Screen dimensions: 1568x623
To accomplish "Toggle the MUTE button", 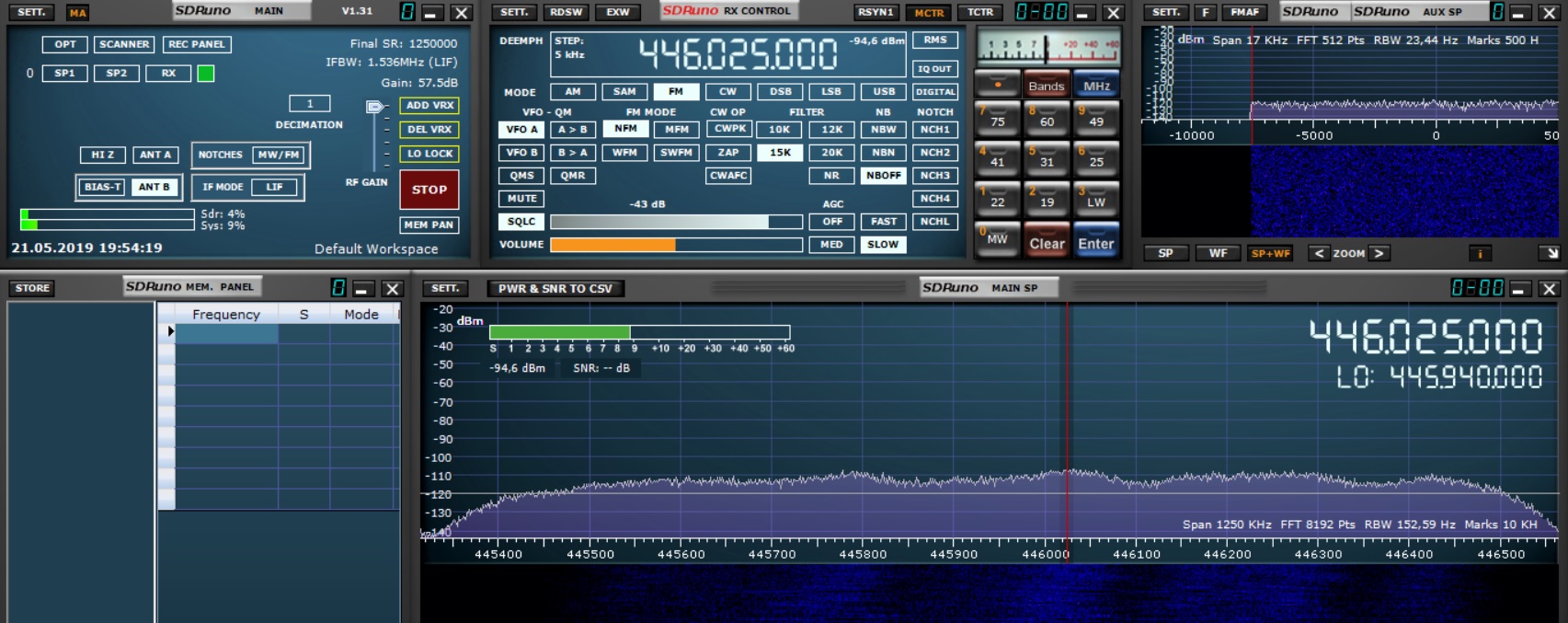I will [x=522, y=199].
